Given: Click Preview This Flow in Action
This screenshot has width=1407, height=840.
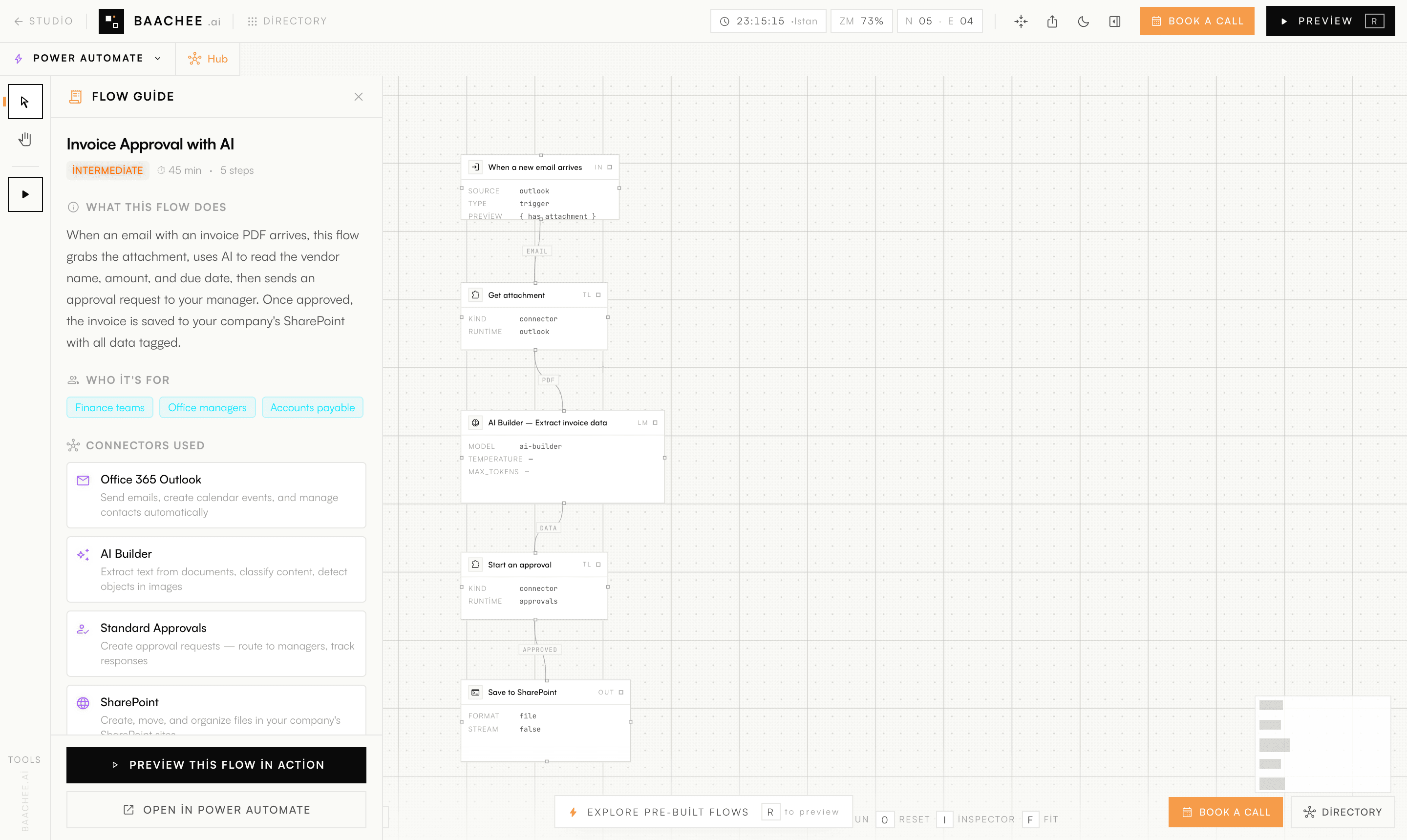Looking at the screenshot, I should pyautogui.click(x=216, y=765).
